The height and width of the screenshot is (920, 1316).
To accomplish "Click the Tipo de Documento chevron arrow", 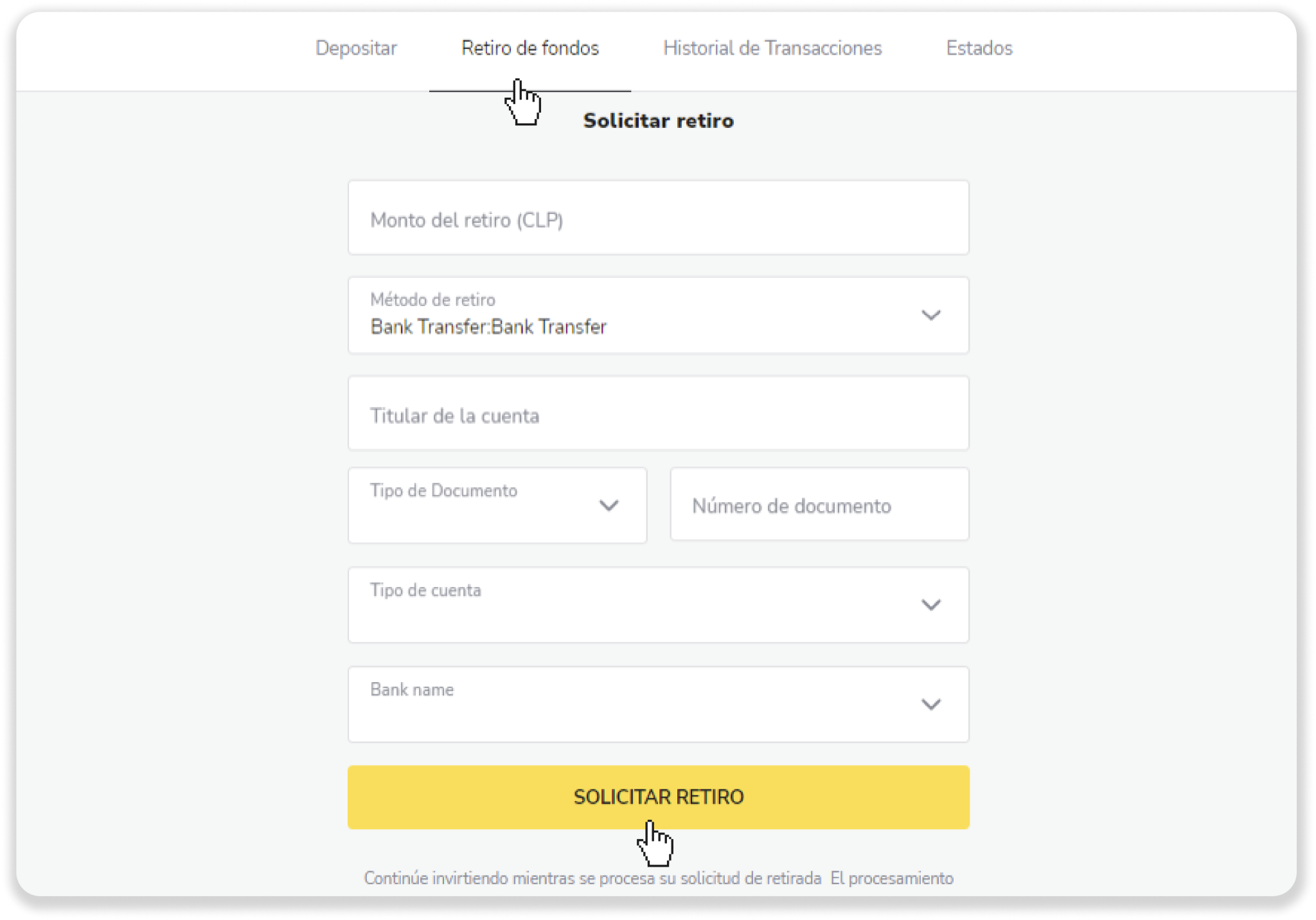I will pyautogui.click(x=609, y=505).
